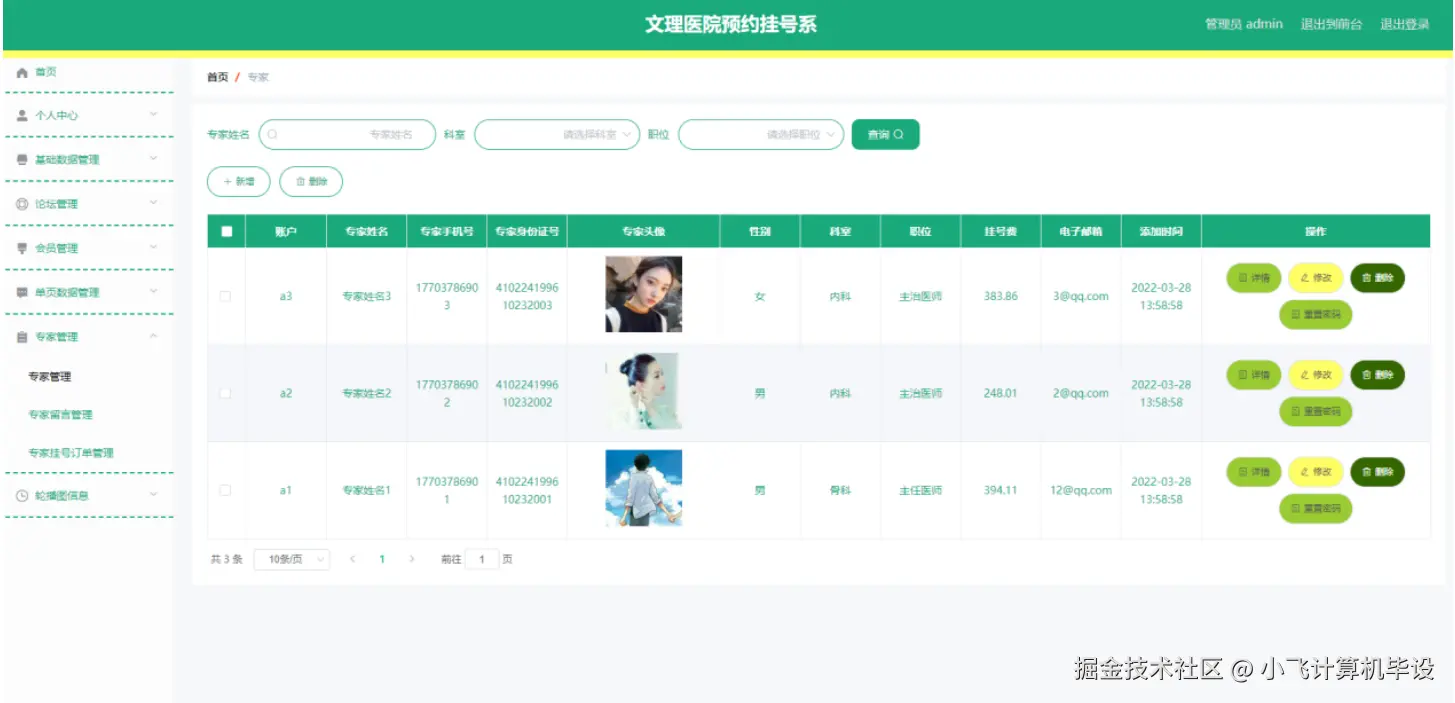Click the icon beside 会员管理
This screenshot has width=1455, height=703.
point(22,248)
